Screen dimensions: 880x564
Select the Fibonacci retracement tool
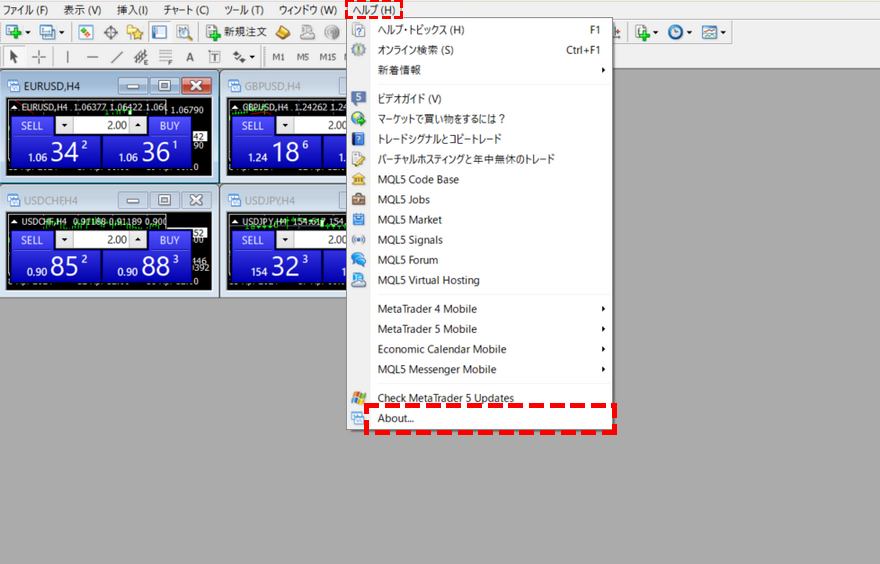(166, 57)
